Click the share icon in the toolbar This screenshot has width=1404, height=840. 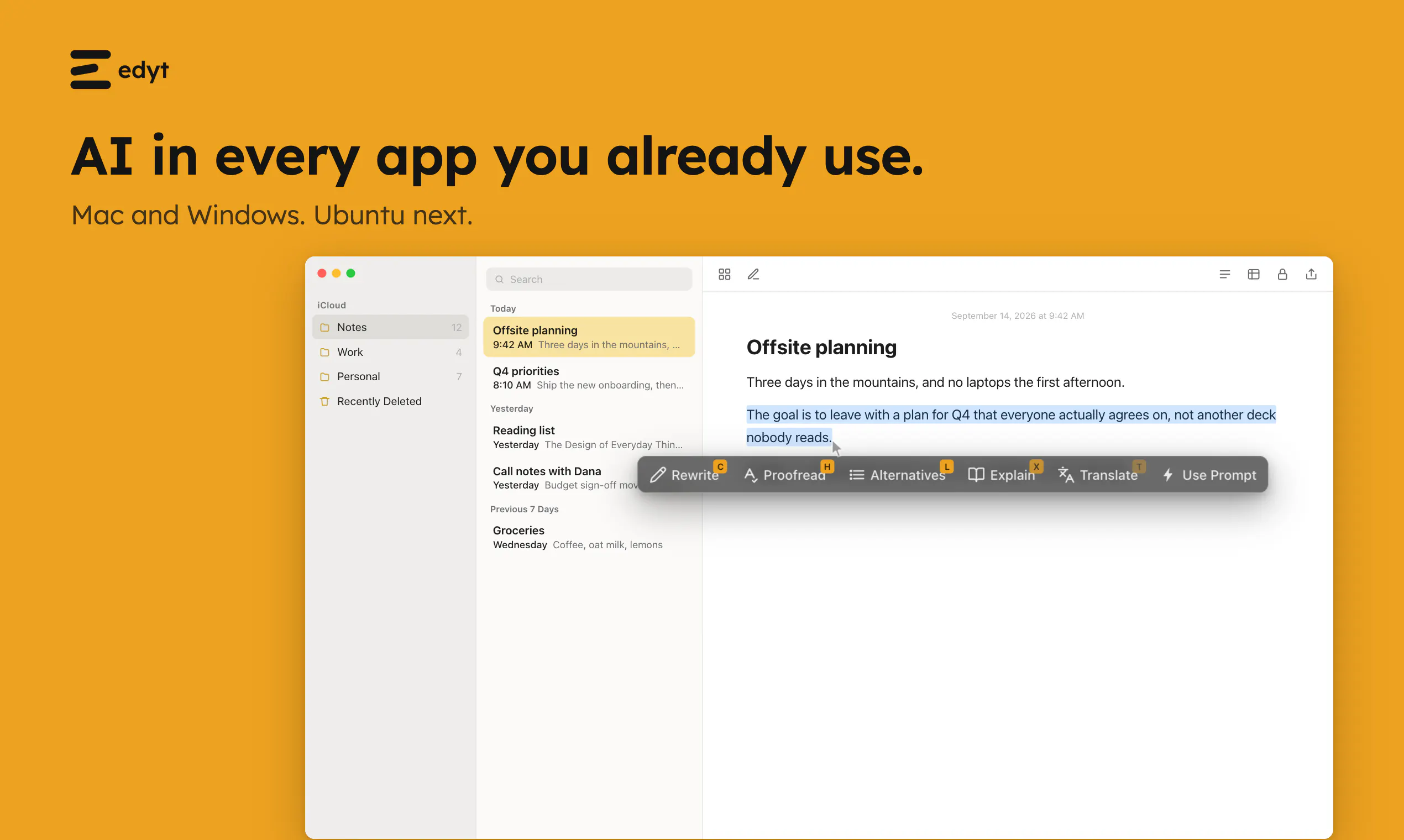click(x=1311, y=275)
